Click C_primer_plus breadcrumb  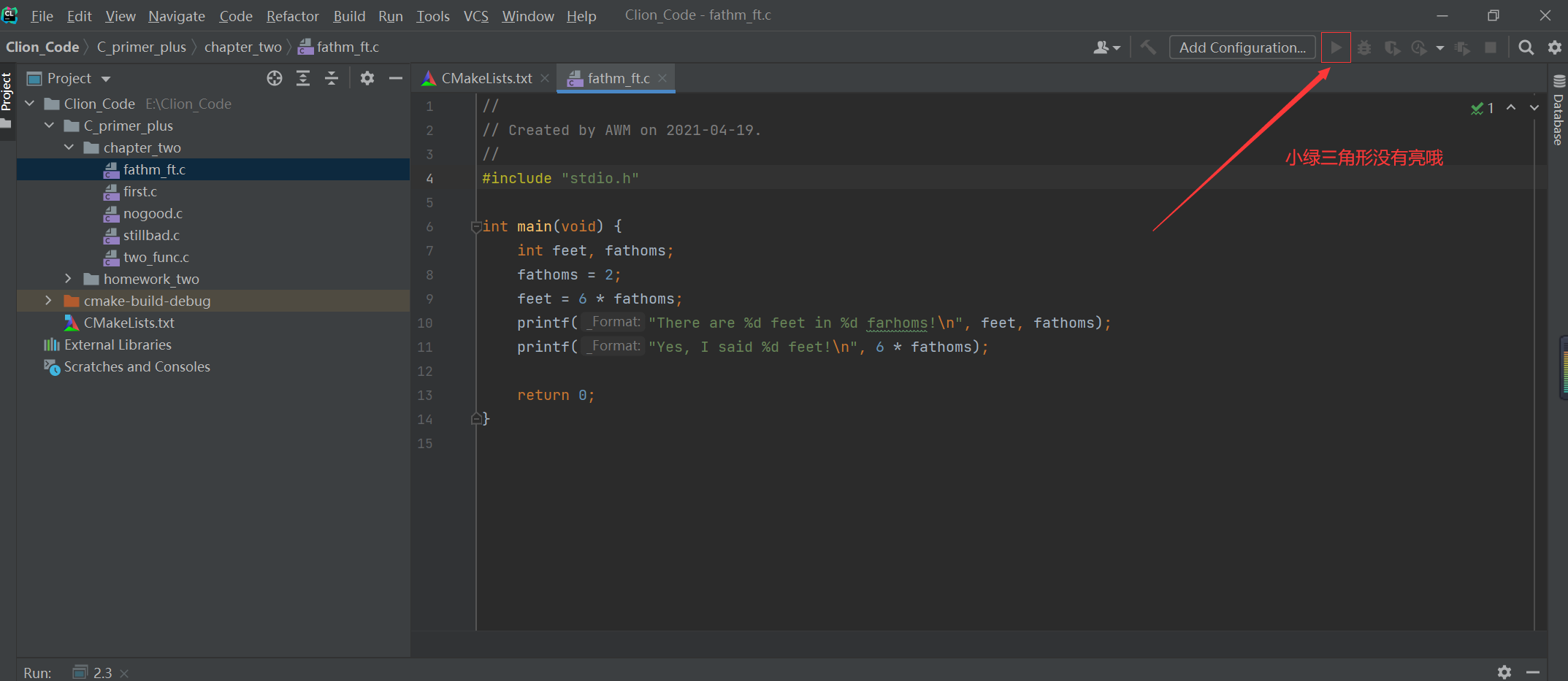[x=142, y=47]
